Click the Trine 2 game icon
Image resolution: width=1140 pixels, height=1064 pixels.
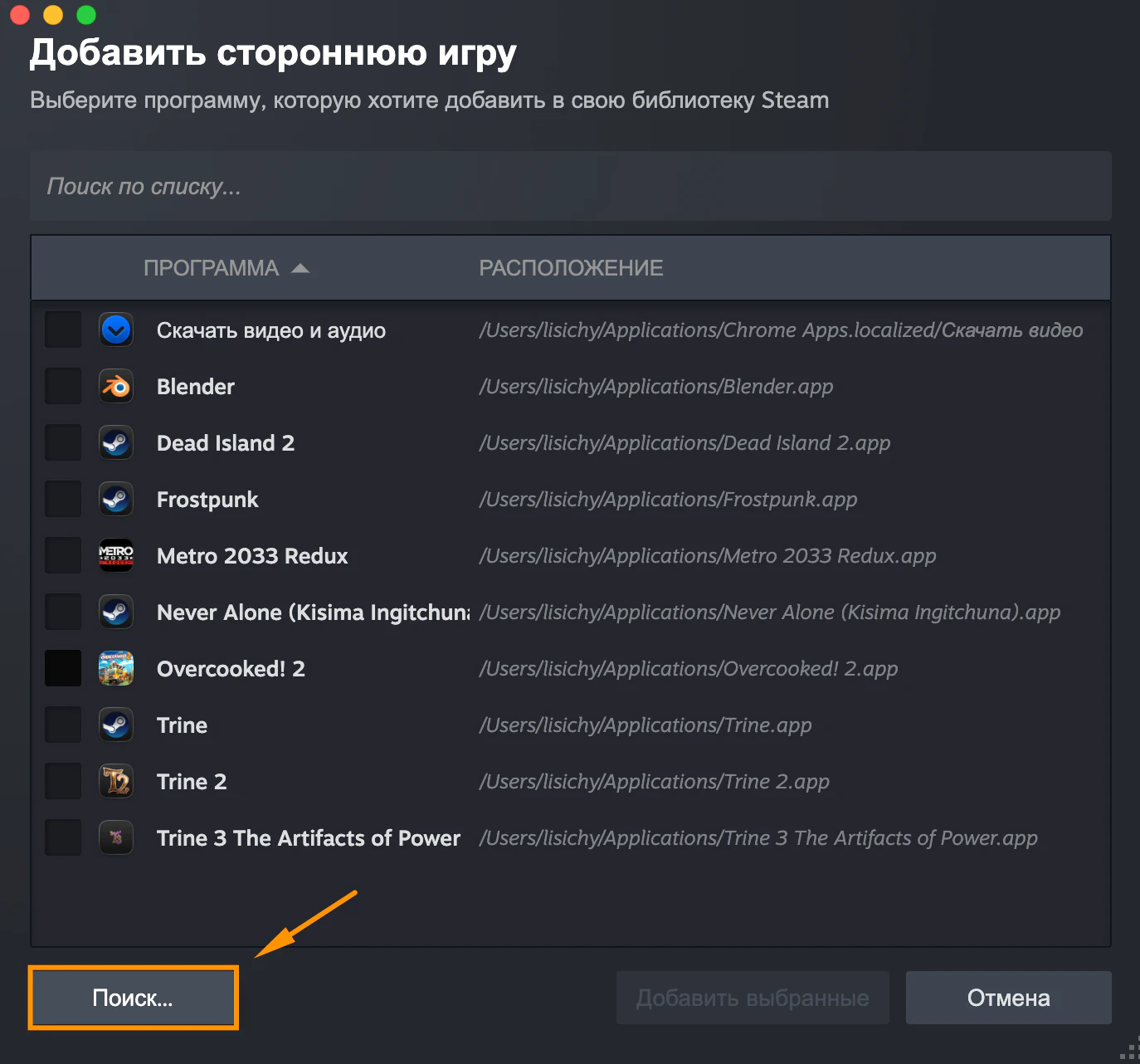pos(116,782)
